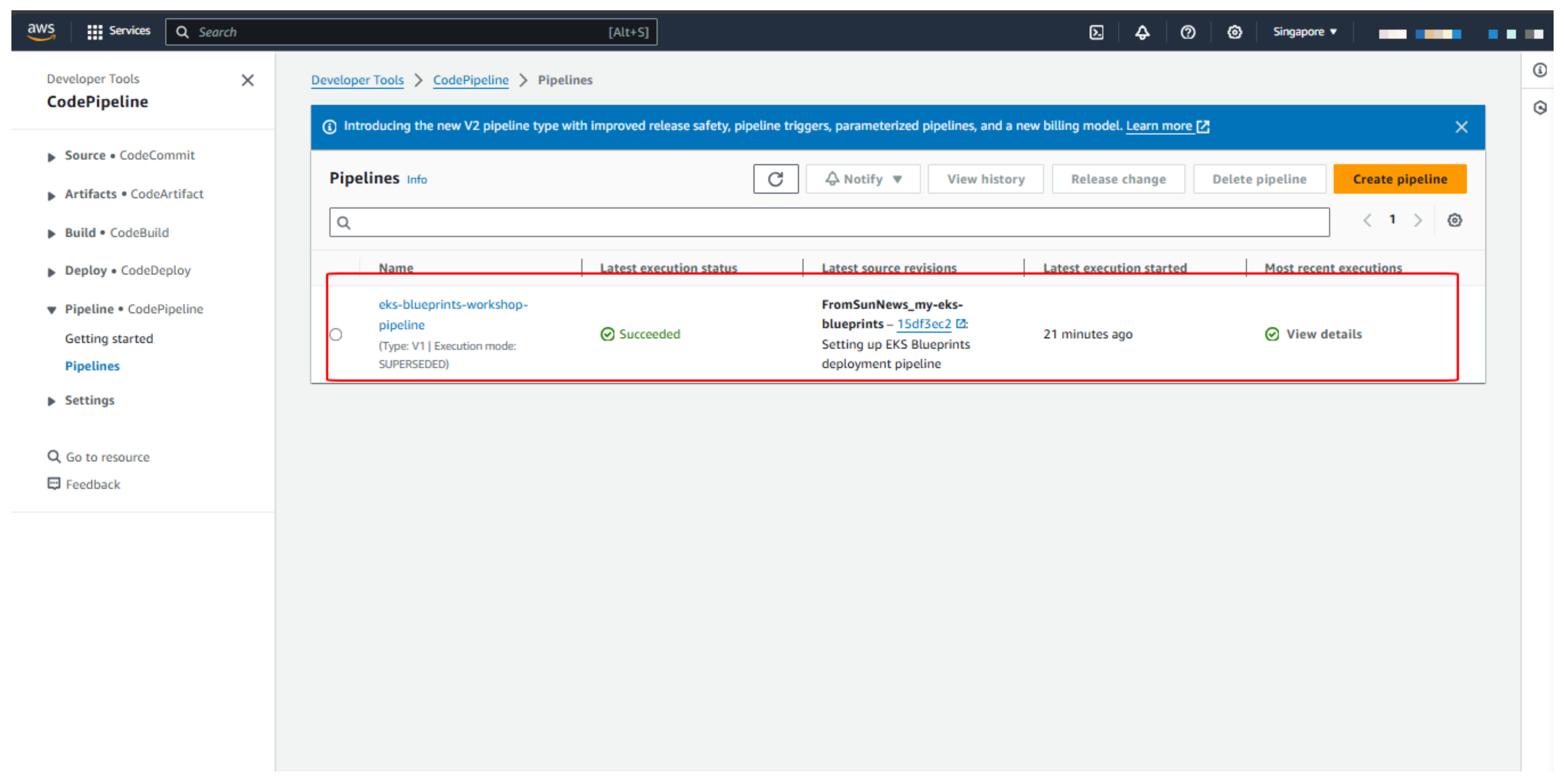1565x784 pixels.
Task: Focus the pipelines filter search field
Action: coord(829,222)
